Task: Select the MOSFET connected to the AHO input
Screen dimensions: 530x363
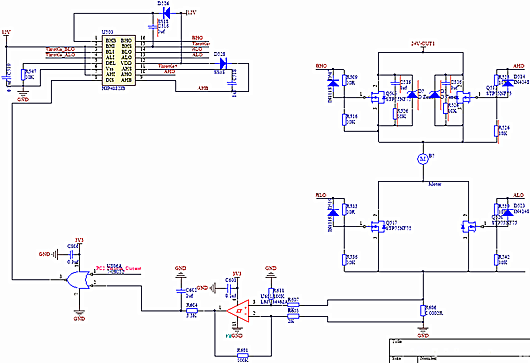Action: [464, 98]
